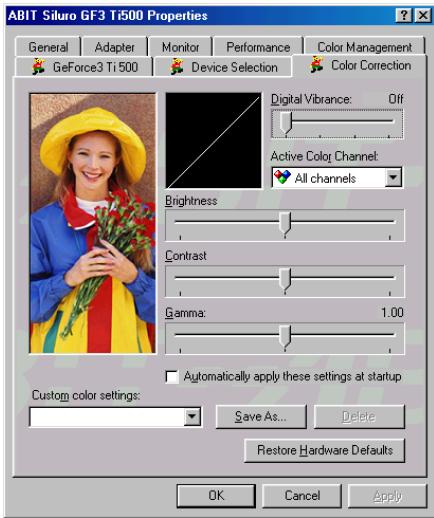Click Restore Hardware Defaults button
Viewport: 434px width, 518px height.
coord(325,450)
